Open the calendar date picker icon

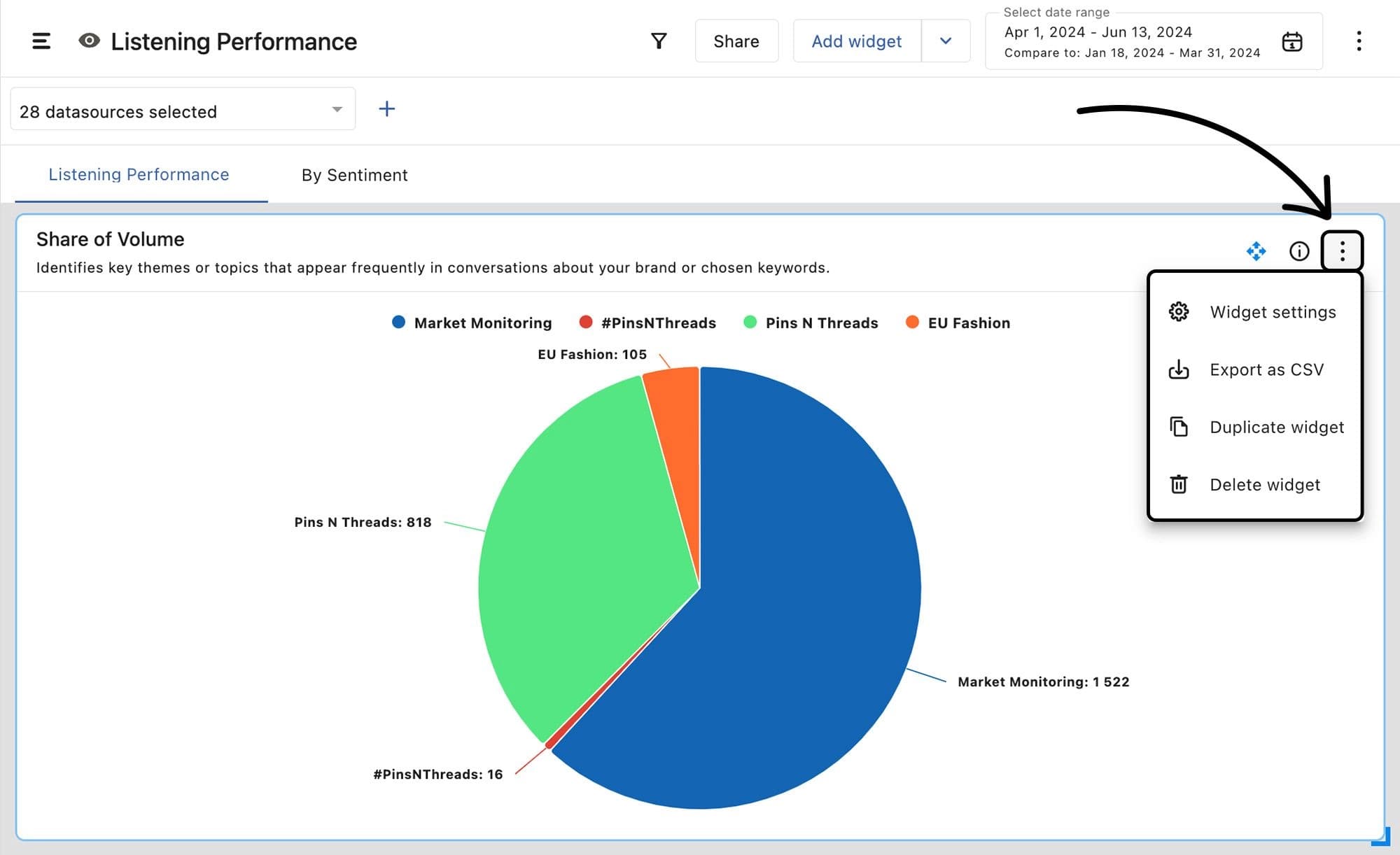pyautogui.click(x=1292, y=42)
